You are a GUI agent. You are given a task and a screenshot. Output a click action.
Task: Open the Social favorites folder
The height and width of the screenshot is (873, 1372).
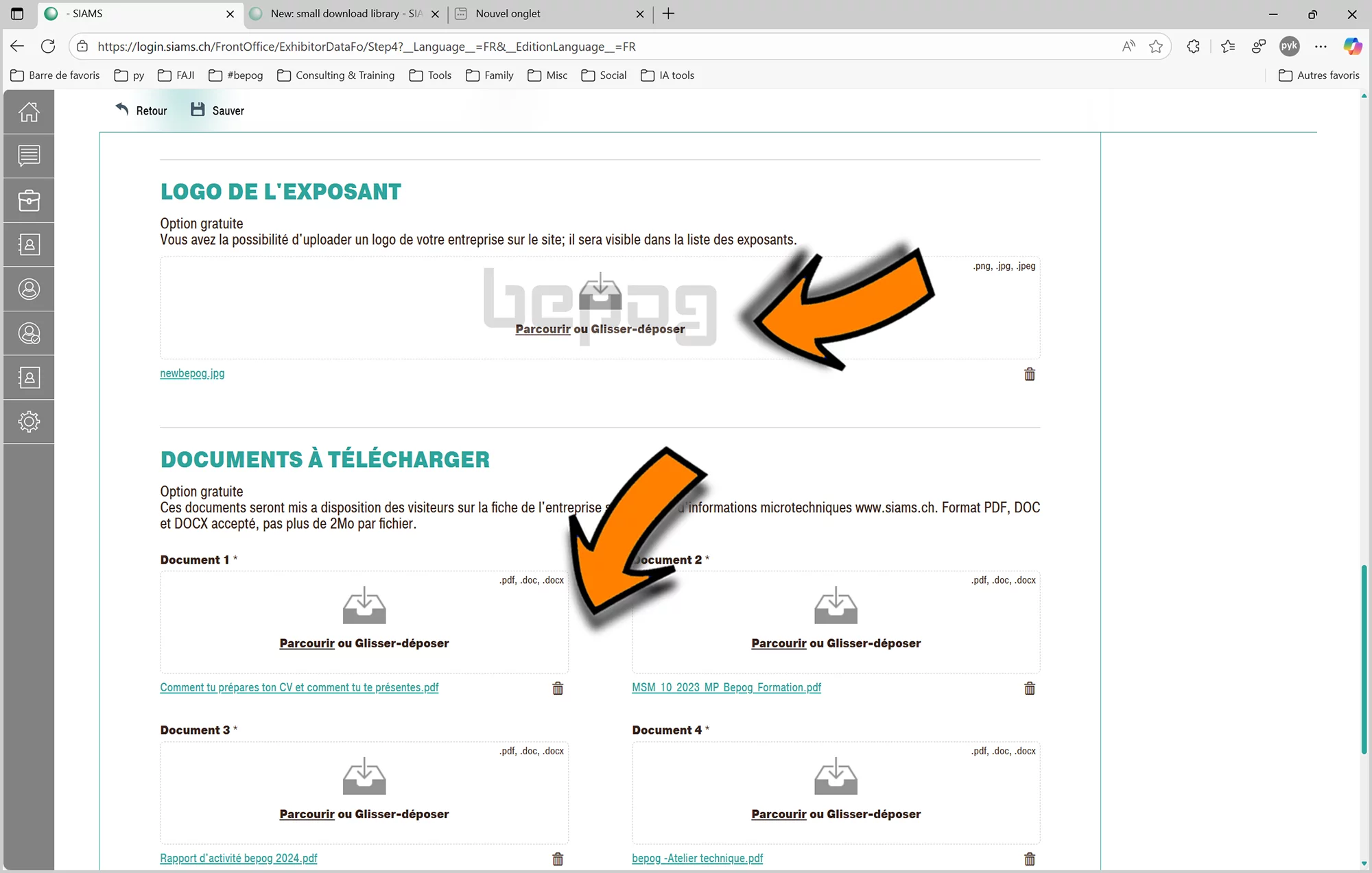(x=604, y=75)
